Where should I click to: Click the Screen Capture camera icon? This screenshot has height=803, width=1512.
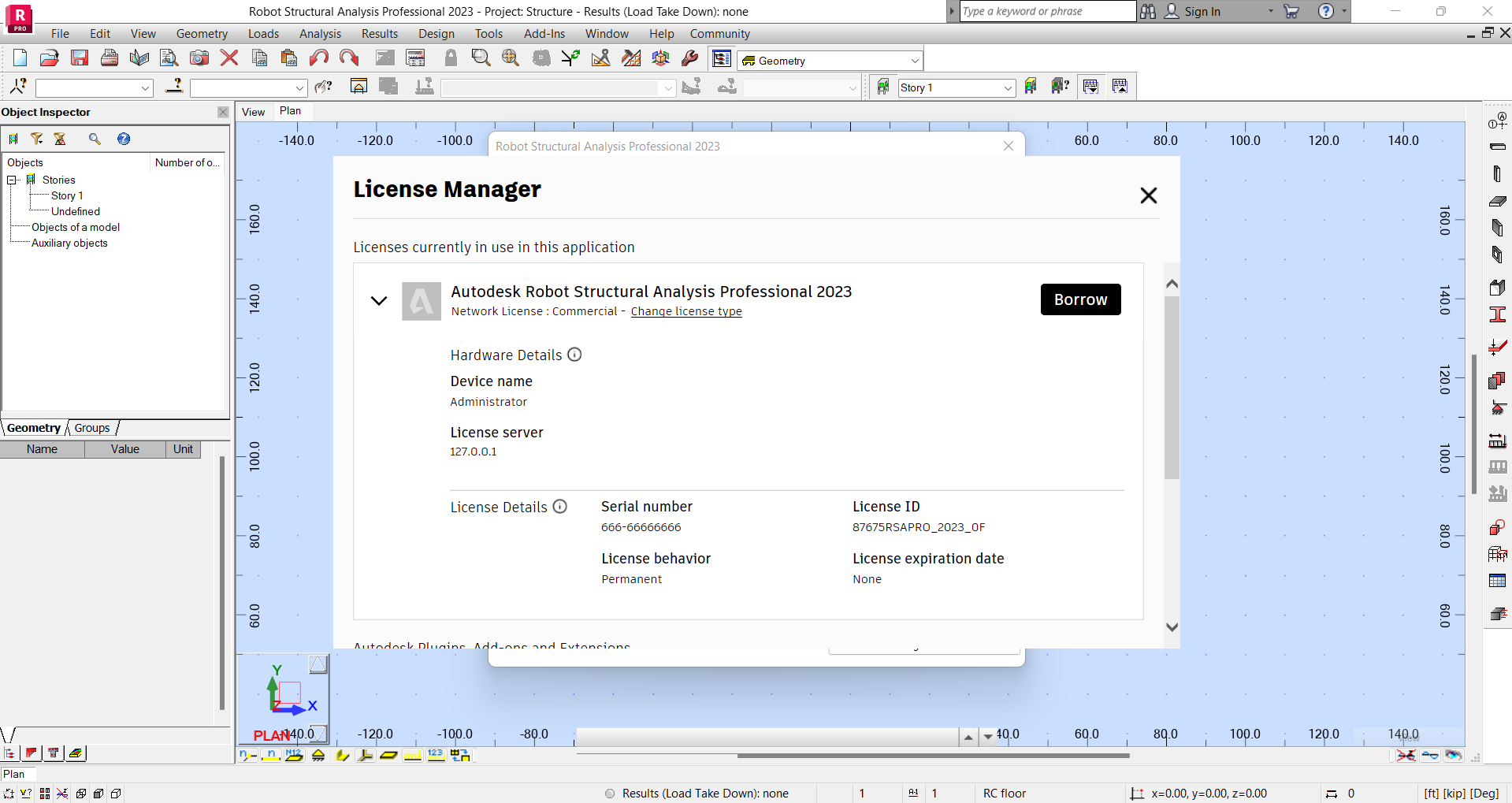tap(199, 58)
